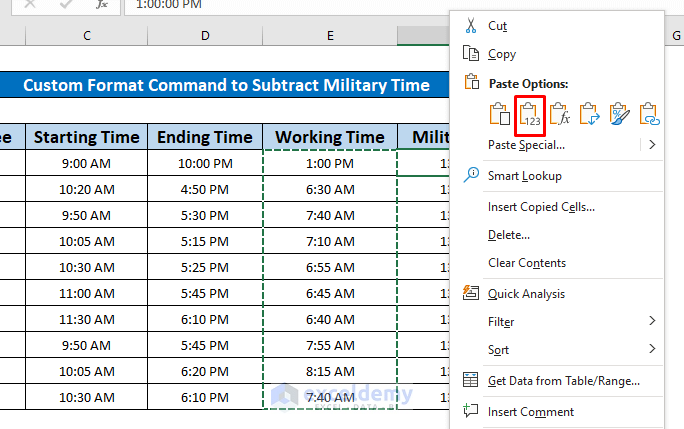Click Insert Copied Cells menu entry
The height and width of the screenshot is (429, 684).
(541, 207)
